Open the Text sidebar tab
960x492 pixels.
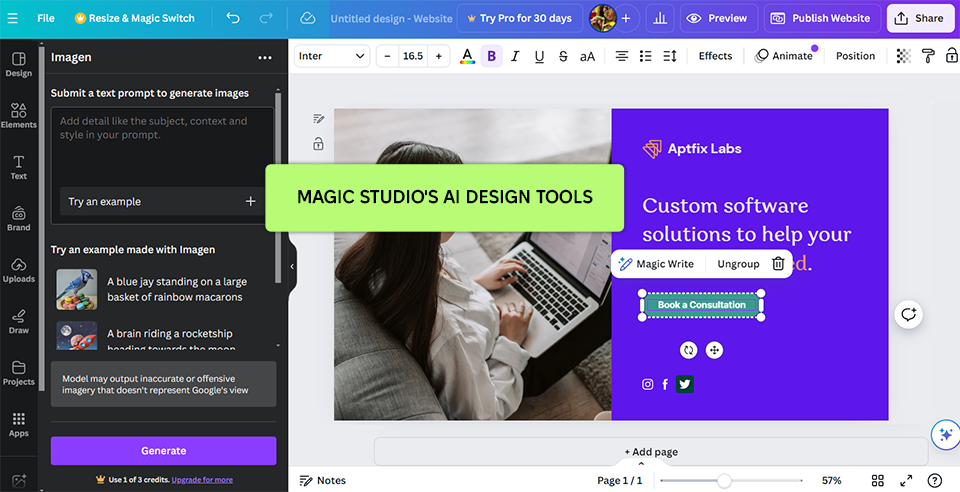(x=18, y=167)
